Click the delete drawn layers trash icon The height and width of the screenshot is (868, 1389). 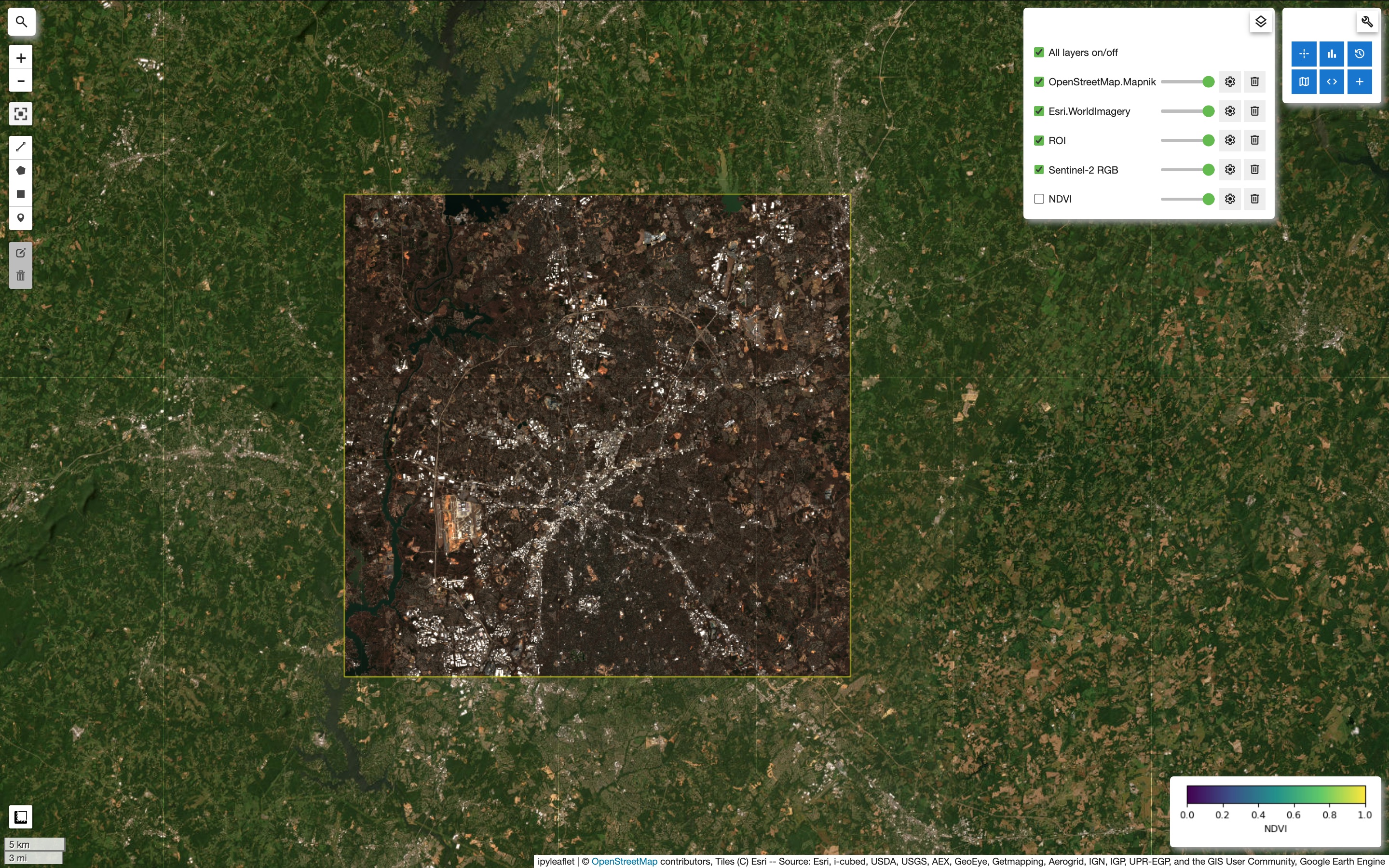(21, 276)
